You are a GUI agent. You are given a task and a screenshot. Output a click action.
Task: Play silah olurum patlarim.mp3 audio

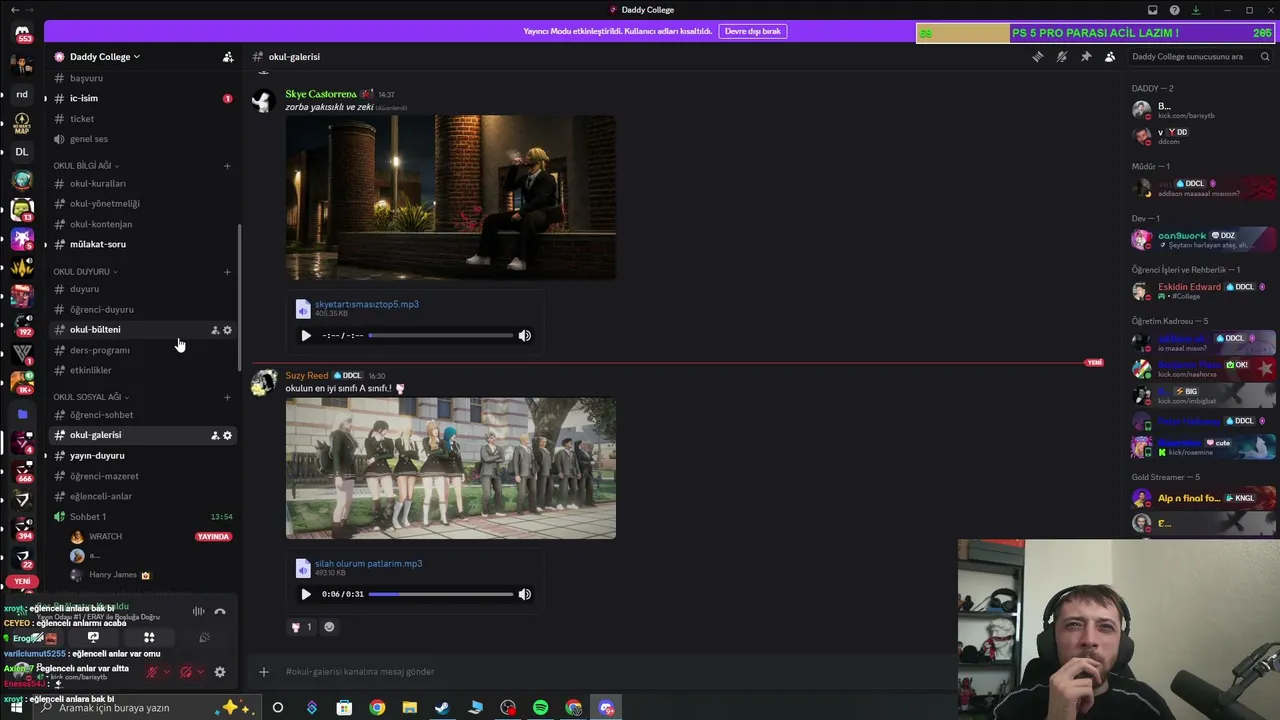[x=306, y=594]
